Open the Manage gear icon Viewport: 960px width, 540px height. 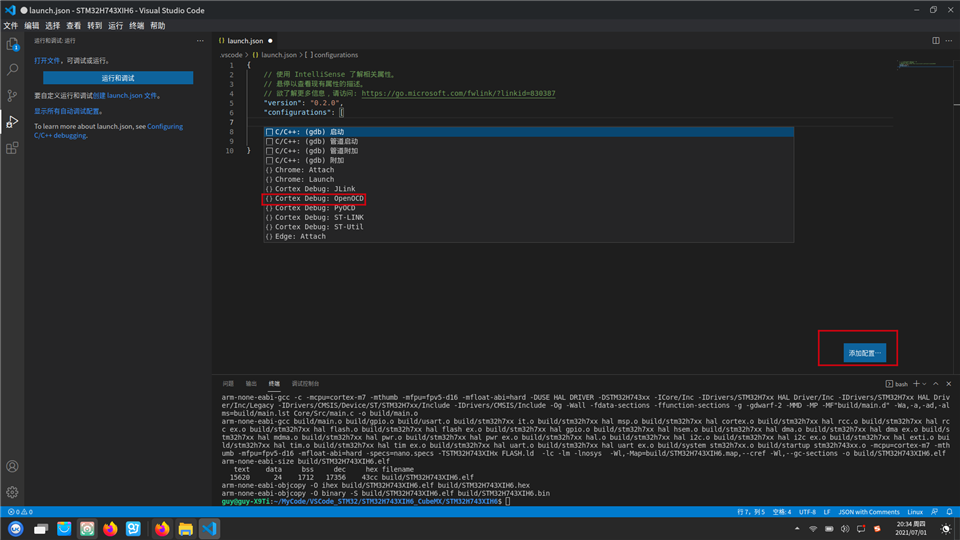[x=12, y=492]
